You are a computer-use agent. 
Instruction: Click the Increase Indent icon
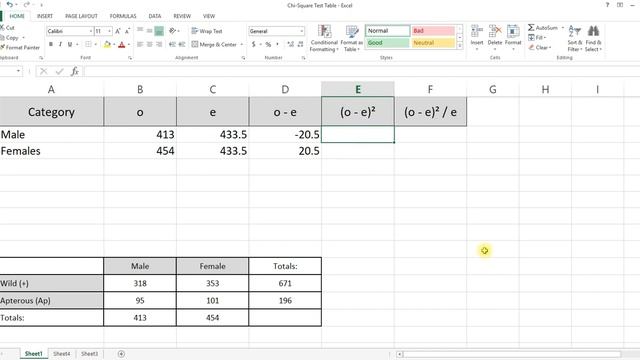[x=182, y=44]
